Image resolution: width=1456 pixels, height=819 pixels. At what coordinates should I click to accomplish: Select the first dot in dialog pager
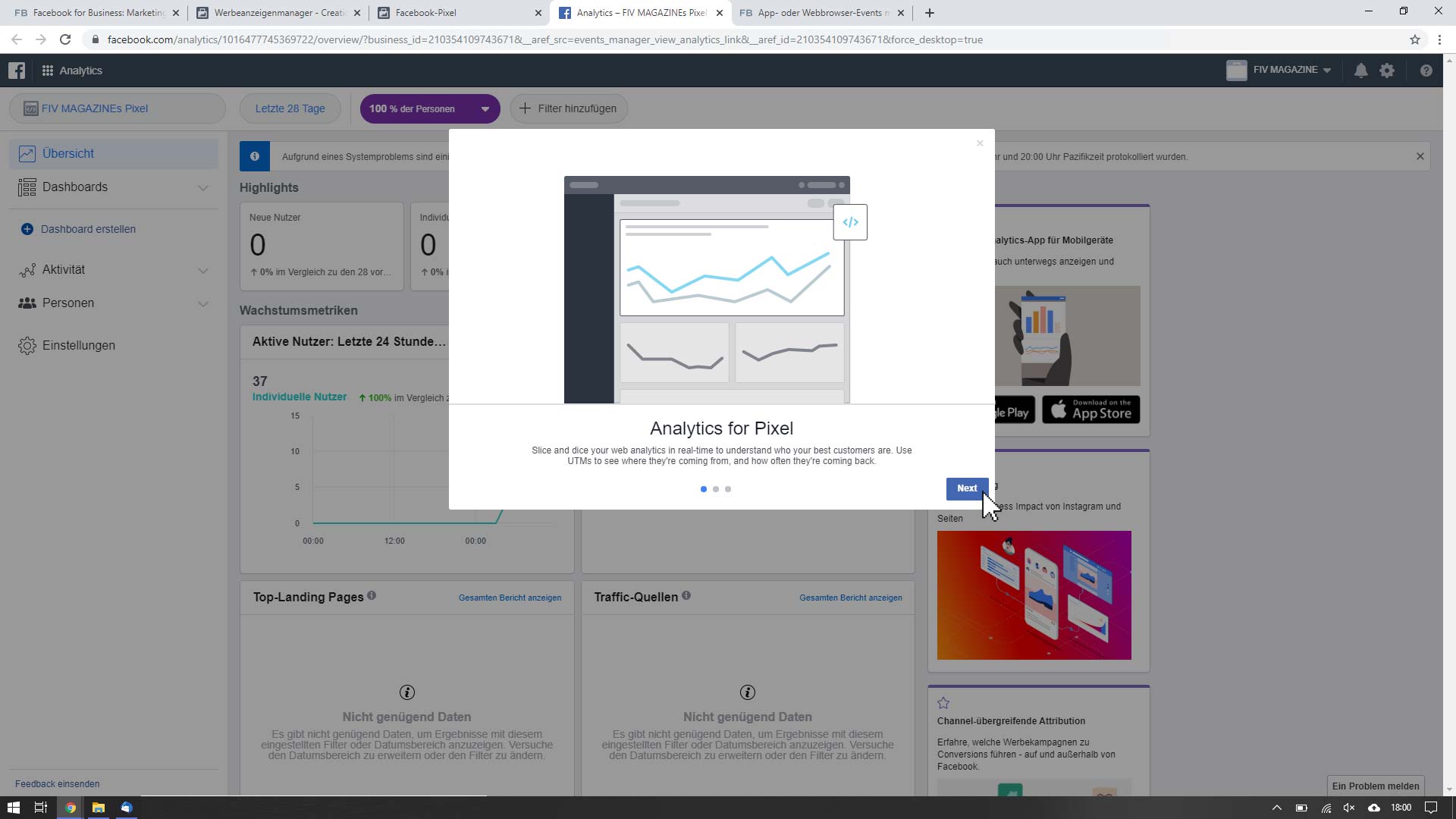point(704,489)
